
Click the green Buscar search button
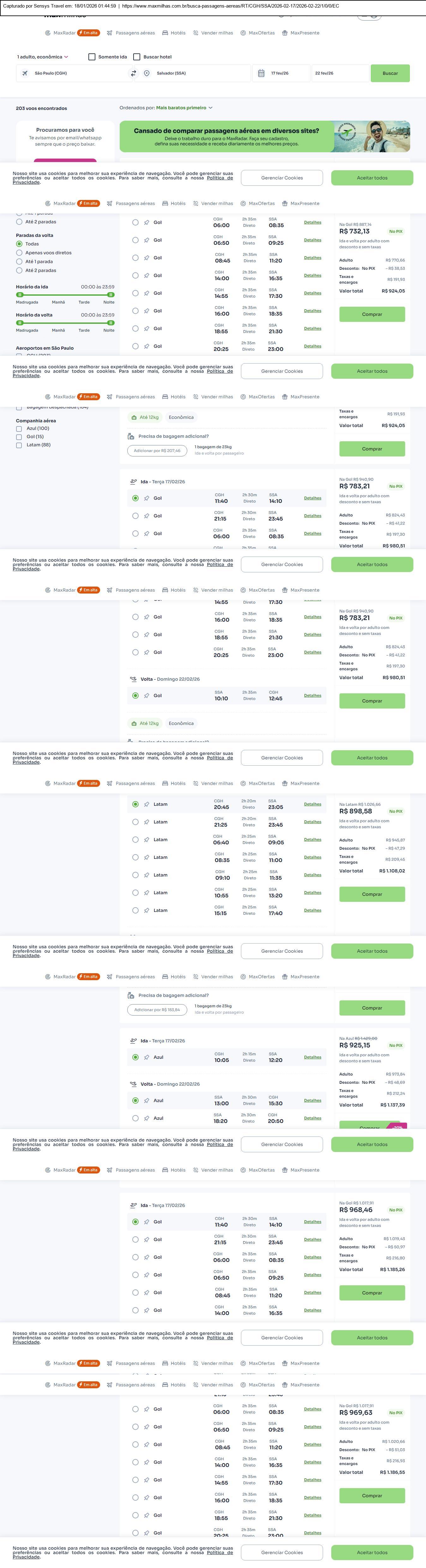point(390,73)
